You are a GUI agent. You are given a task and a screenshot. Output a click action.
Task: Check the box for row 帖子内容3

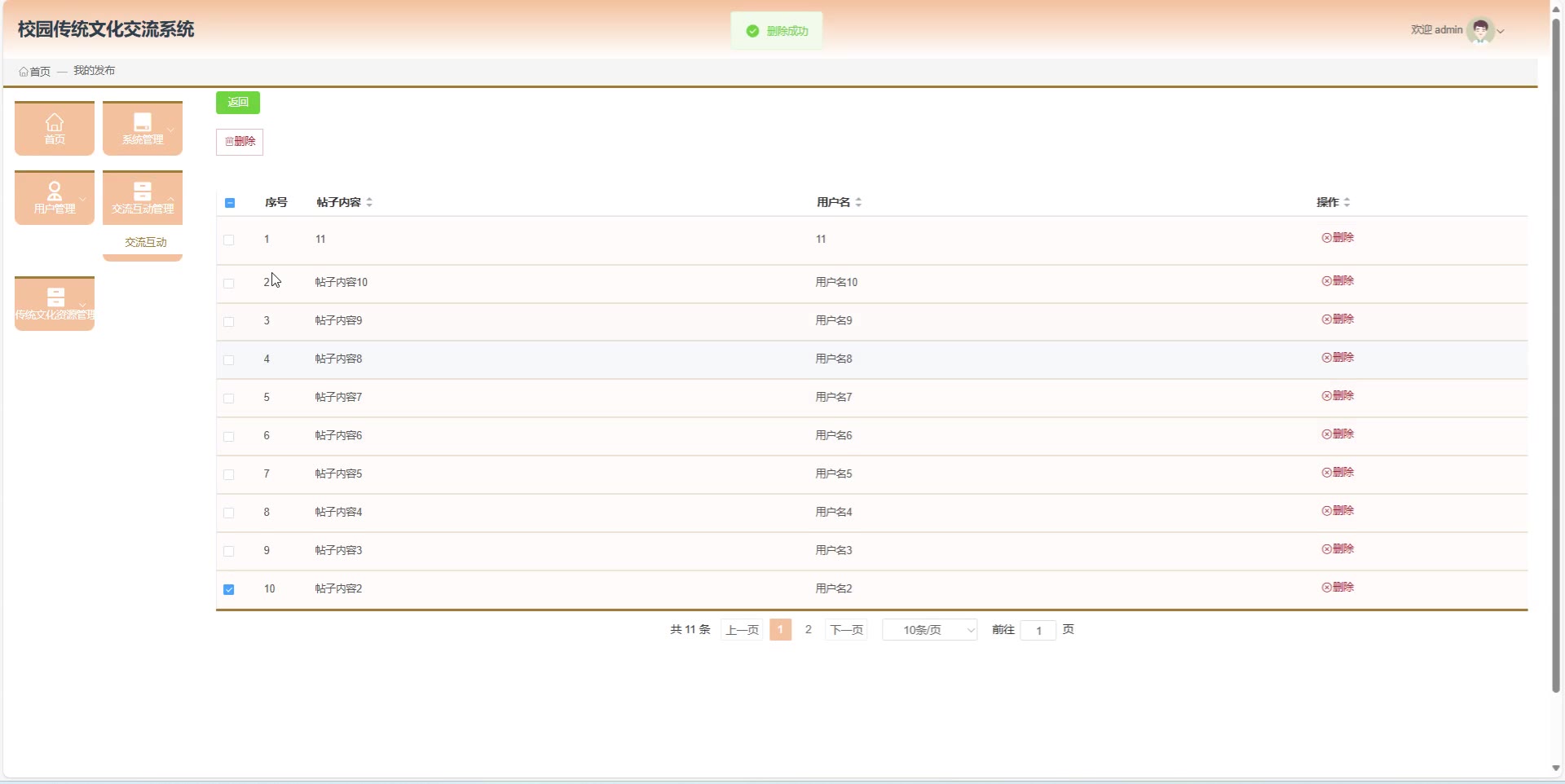(229, 552)
